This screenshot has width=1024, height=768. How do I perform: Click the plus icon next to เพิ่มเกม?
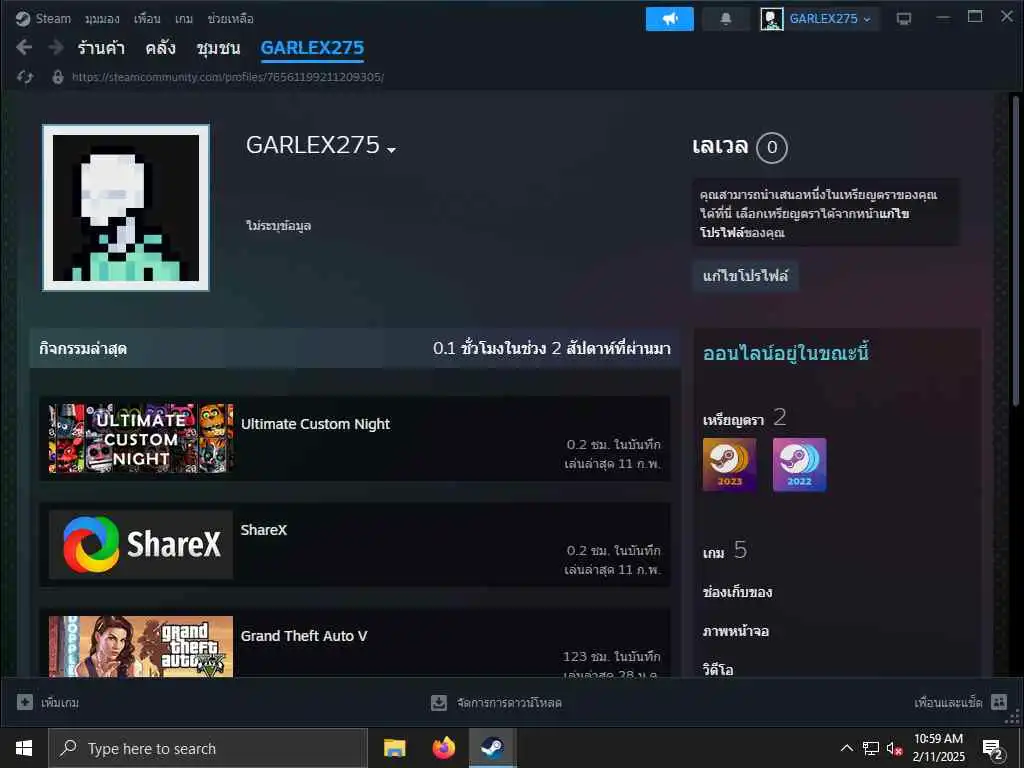point(25,702)
